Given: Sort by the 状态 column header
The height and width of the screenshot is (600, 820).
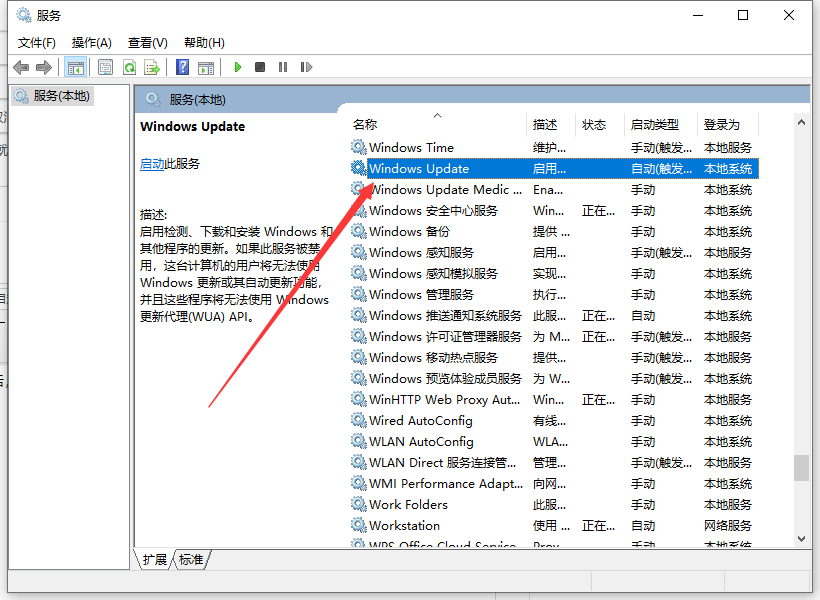Looking at the screenshot, I should click(x=594, y=125).
